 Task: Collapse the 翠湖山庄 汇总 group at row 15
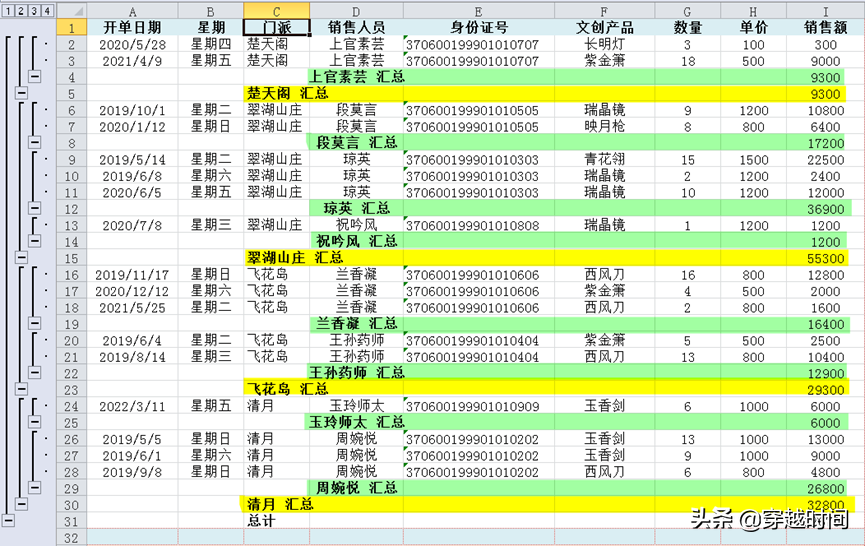(x=22, y=257)
